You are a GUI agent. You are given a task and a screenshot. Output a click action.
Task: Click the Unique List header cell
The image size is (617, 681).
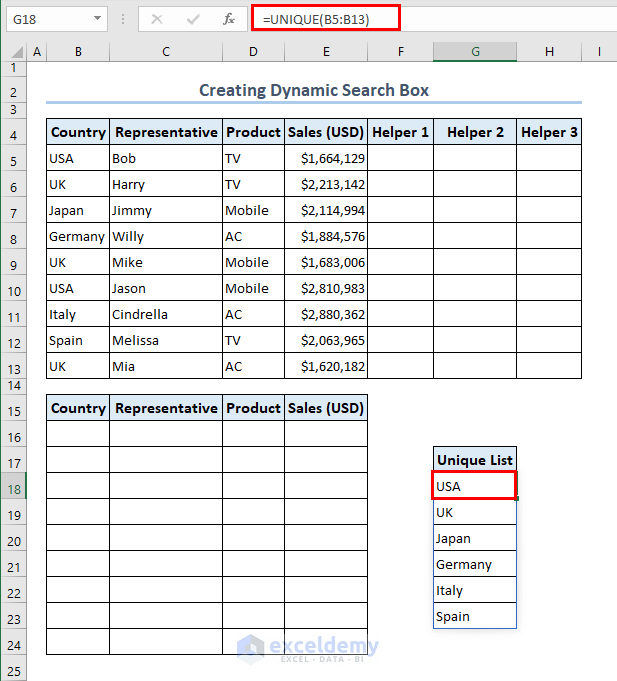(475, 460)
